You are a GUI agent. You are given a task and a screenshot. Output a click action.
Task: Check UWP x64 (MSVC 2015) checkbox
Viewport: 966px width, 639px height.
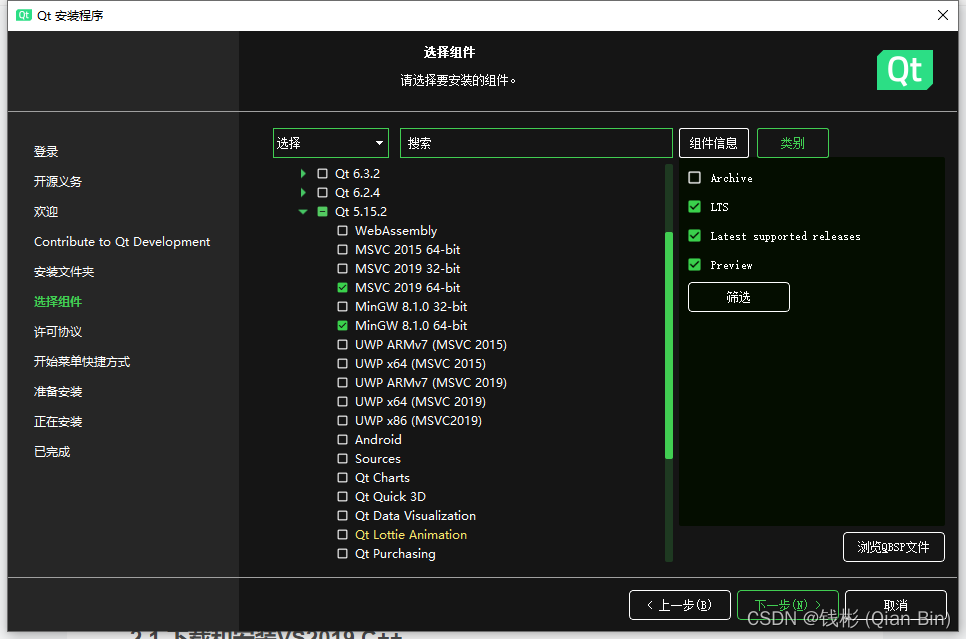[x=343, y=364]
